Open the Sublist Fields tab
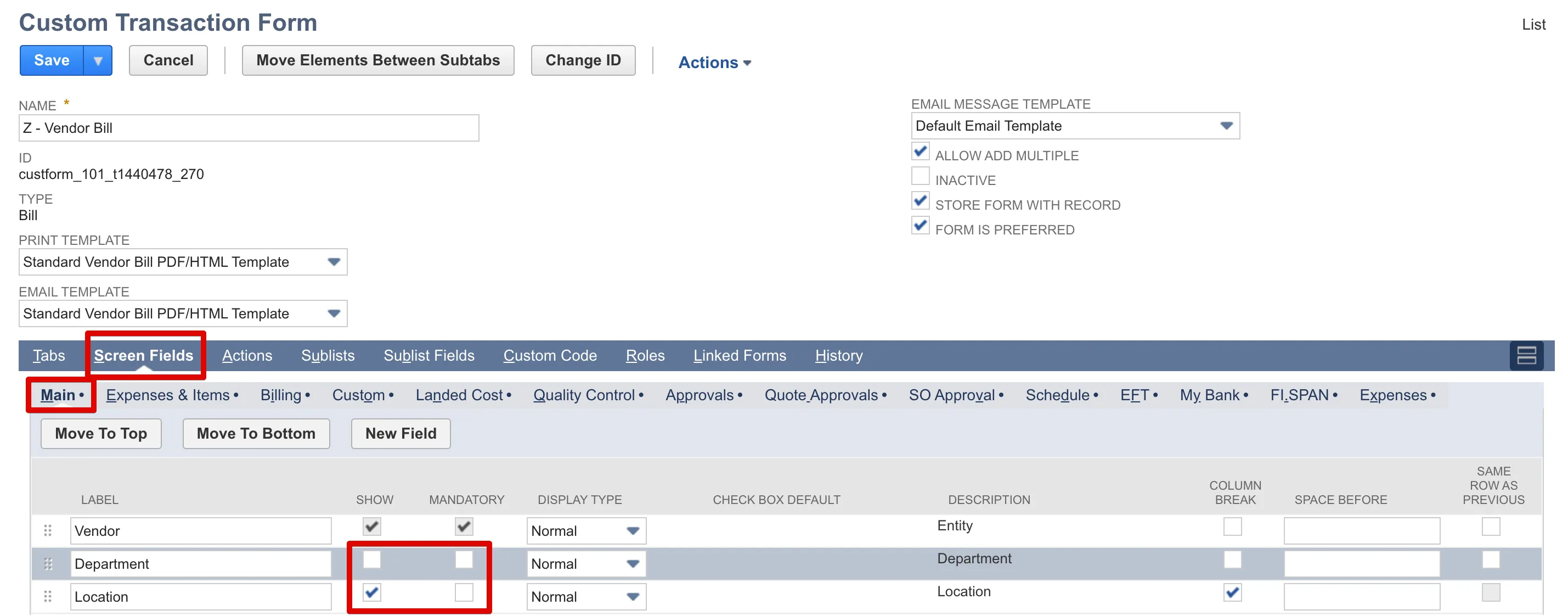 428,355
